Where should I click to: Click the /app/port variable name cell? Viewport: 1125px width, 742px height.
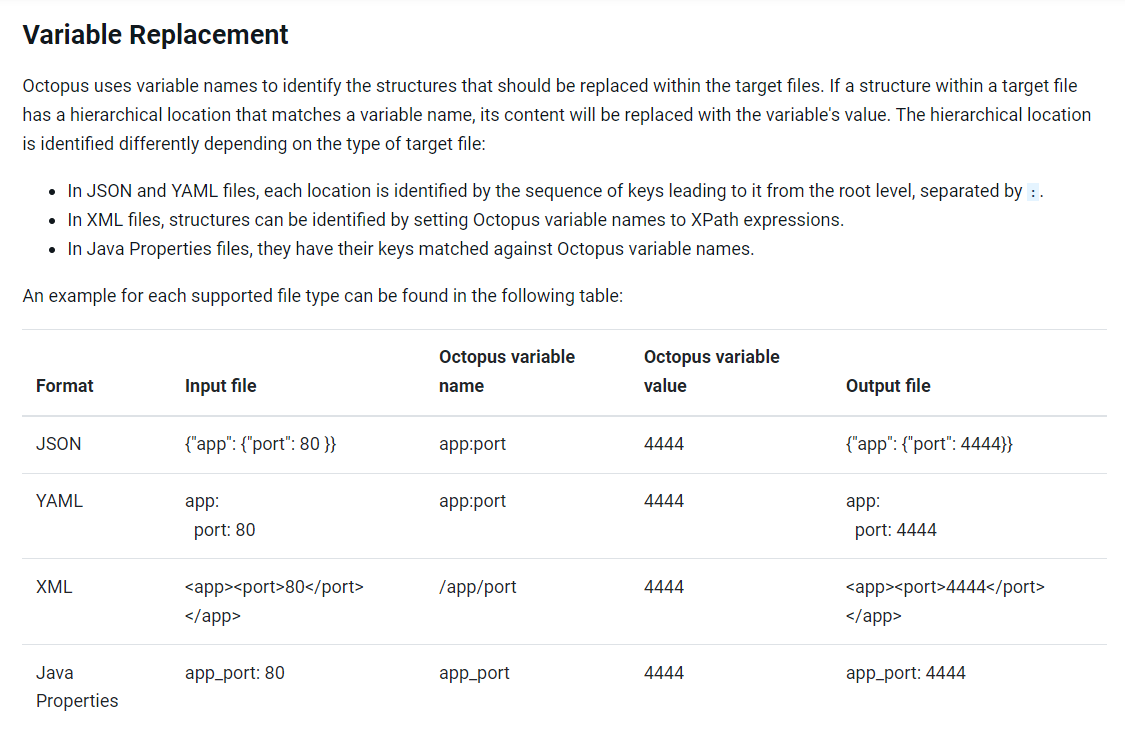(x=478, y=588)
